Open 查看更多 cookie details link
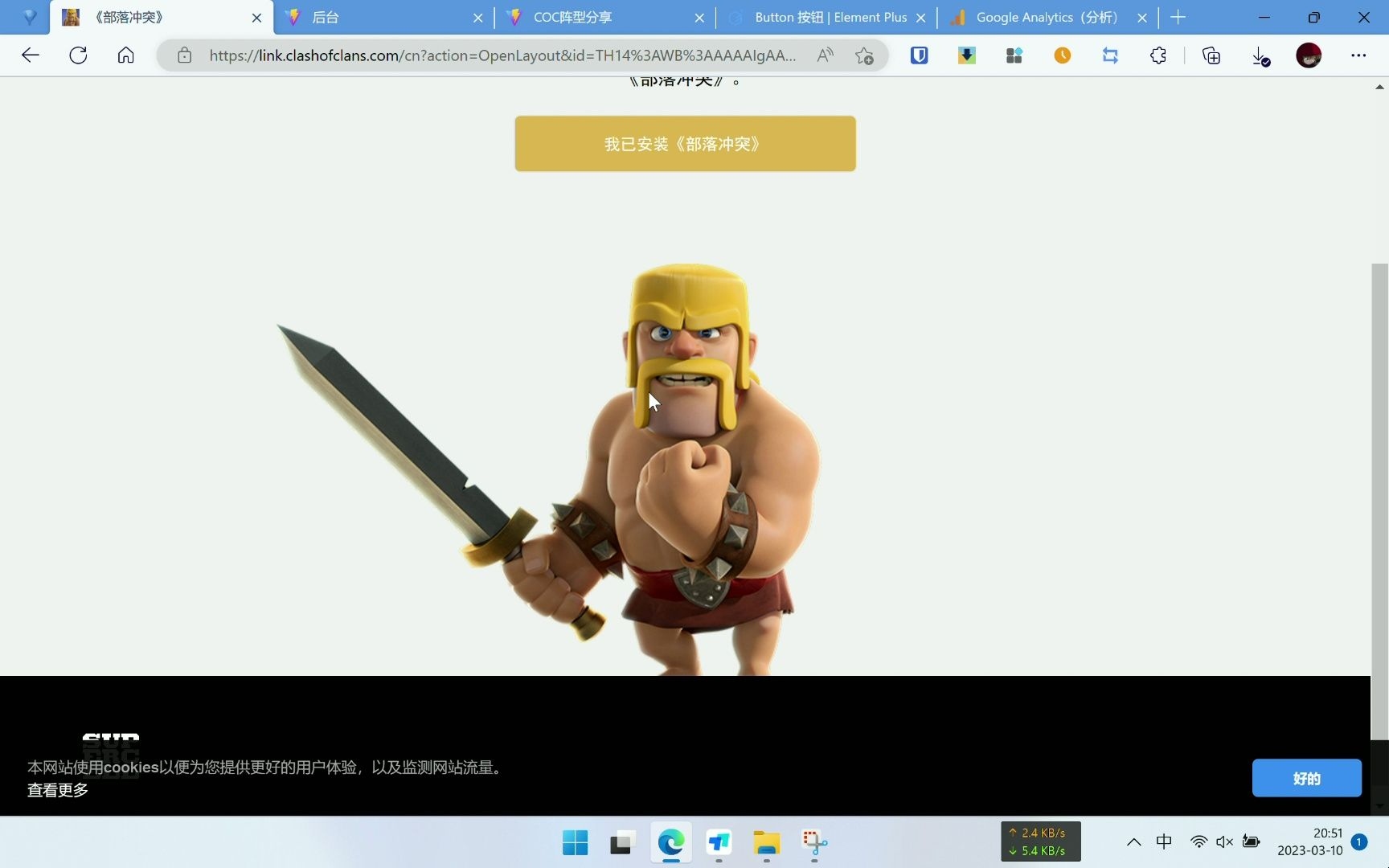This screenshot has width=1389, height=868. click(58, 790)
